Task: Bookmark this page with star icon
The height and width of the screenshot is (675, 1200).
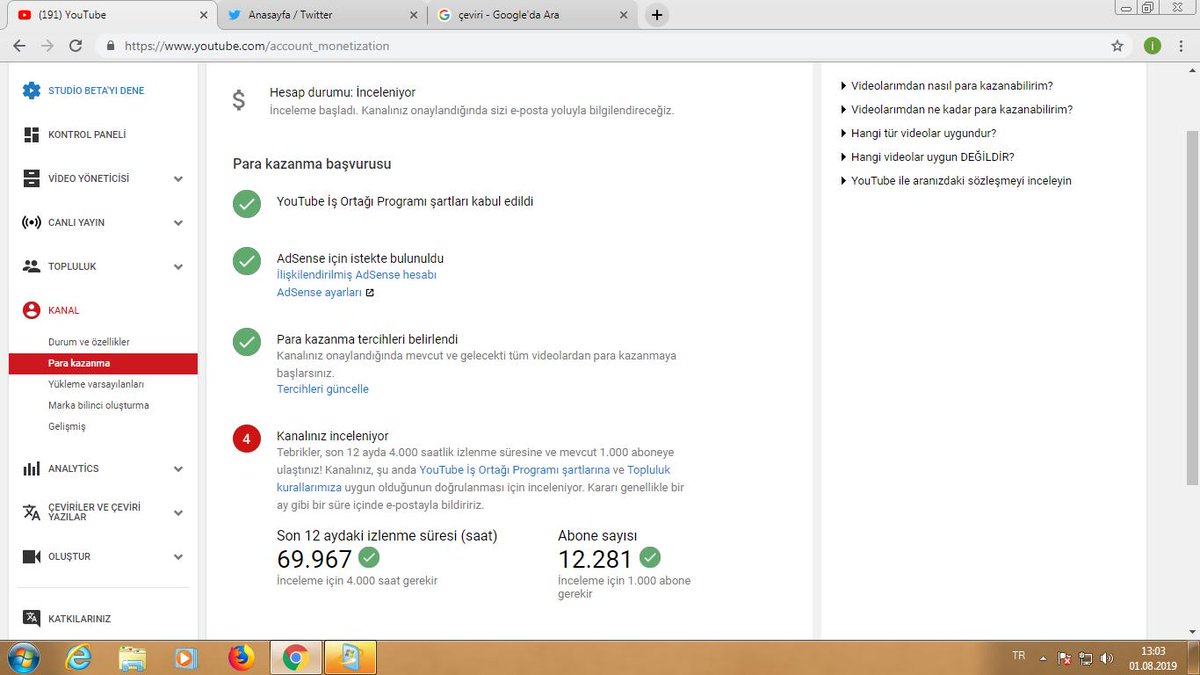Action: point(1117,46)
